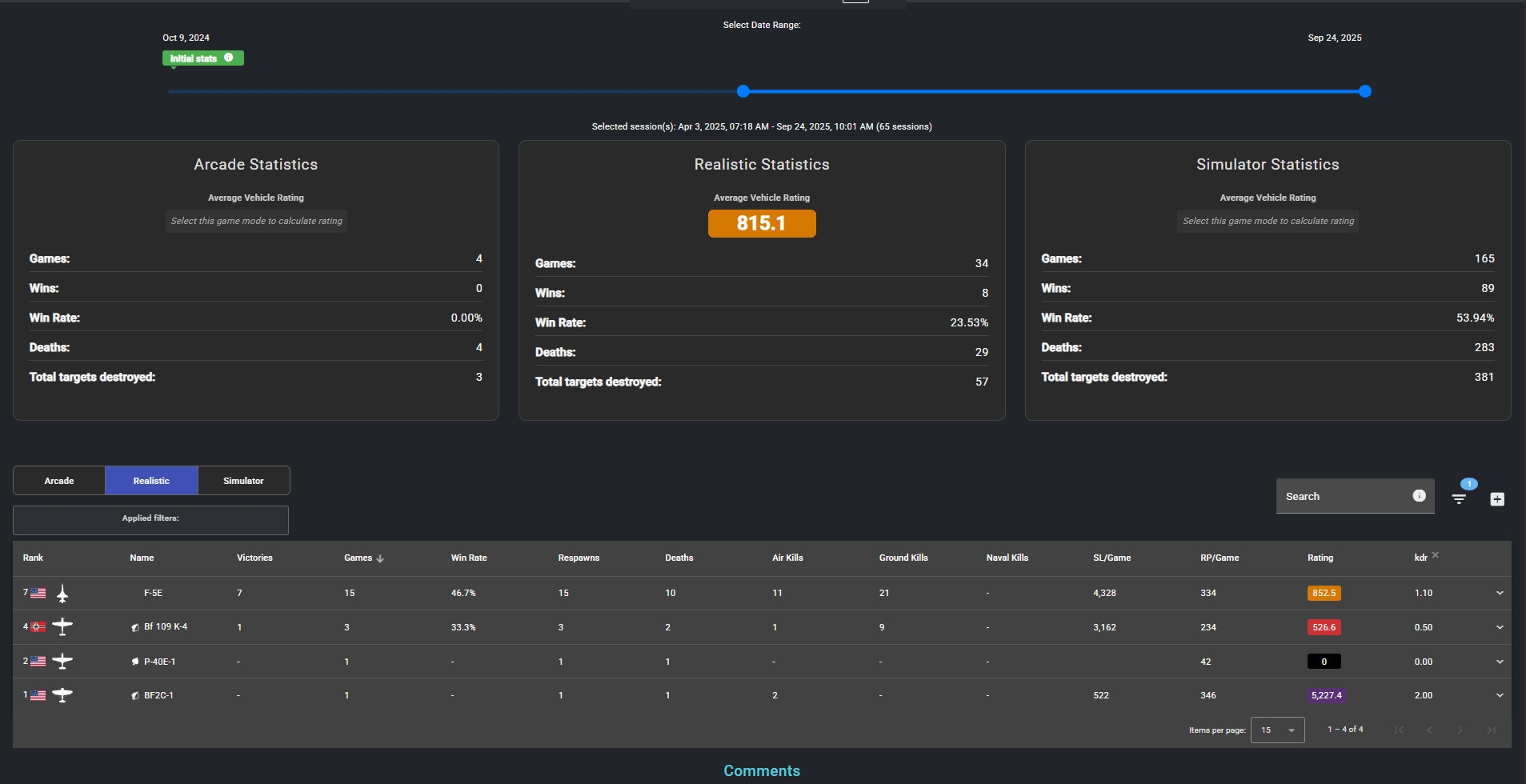Click the date slider start handle
1526x784 pixels.
pos(743,91)
